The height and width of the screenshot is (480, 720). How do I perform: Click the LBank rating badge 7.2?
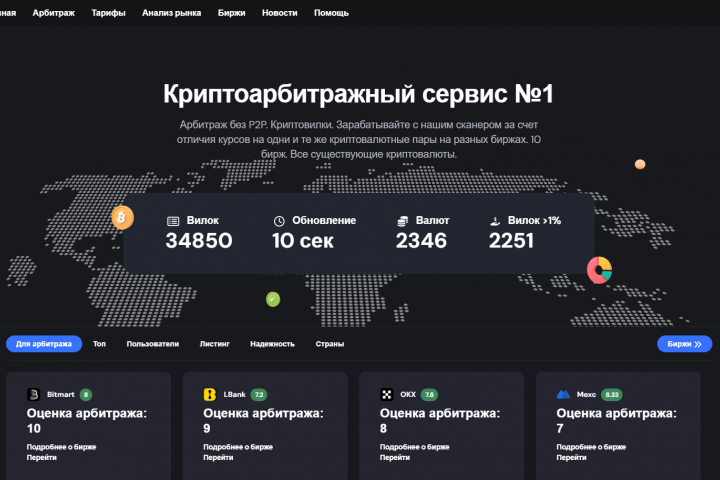[259, 395]
